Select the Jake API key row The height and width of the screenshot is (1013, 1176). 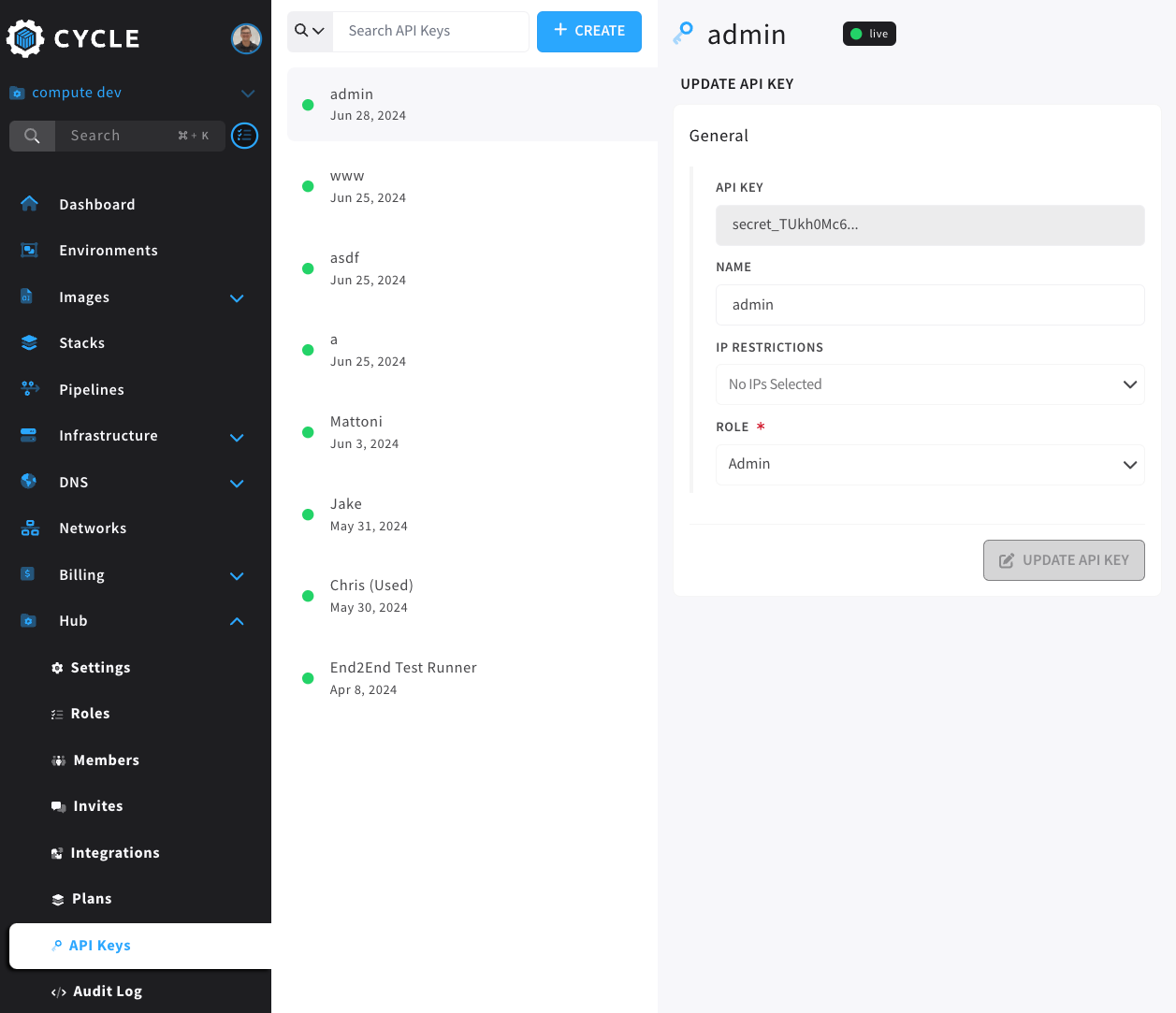pyautogui.click(x=472, y=514)
